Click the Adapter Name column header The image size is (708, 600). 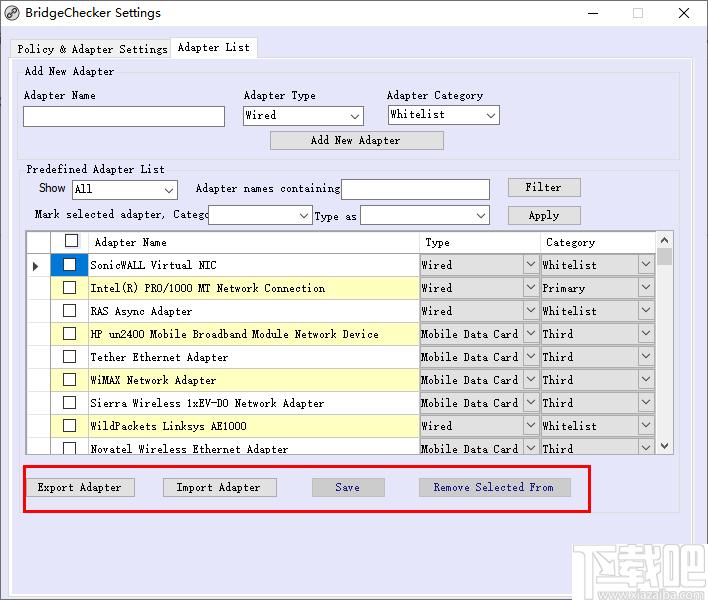253,242
